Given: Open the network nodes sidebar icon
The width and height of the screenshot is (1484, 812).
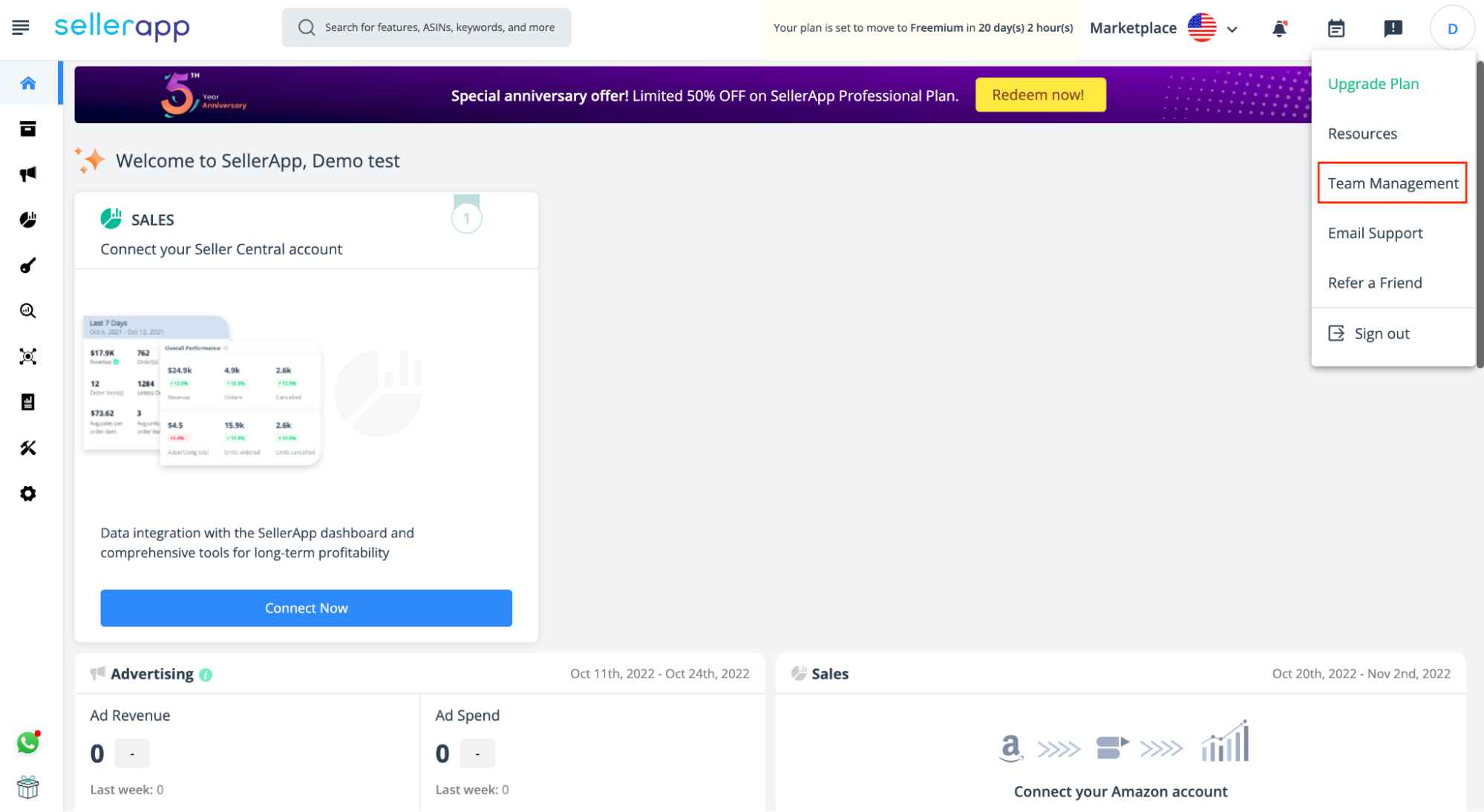Looking at the screenshot, I should click(x=28, y=357).
